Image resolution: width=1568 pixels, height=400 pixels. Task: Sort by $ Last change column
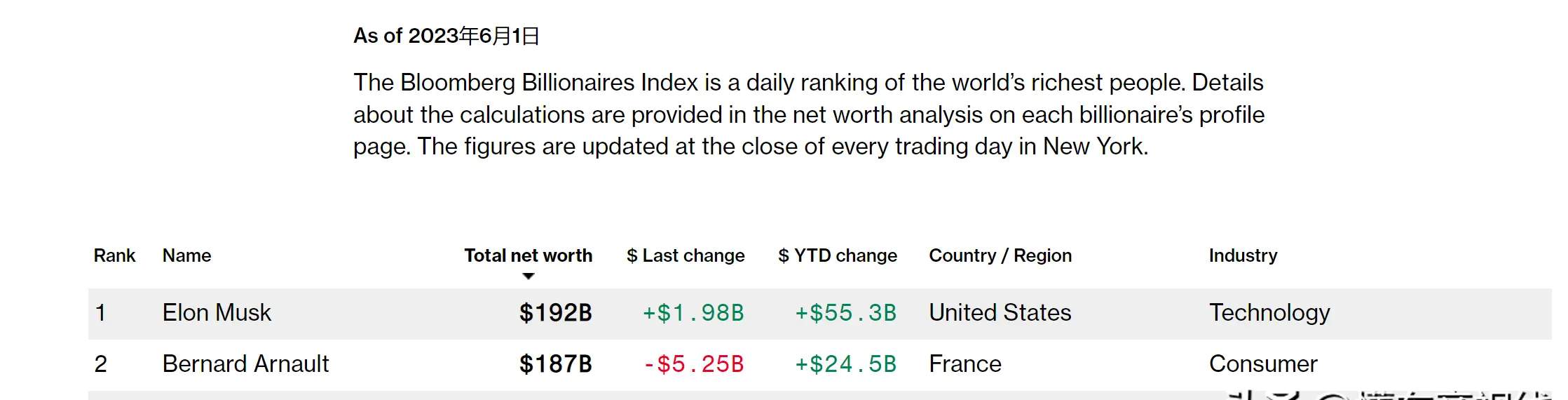pos(686,255)
